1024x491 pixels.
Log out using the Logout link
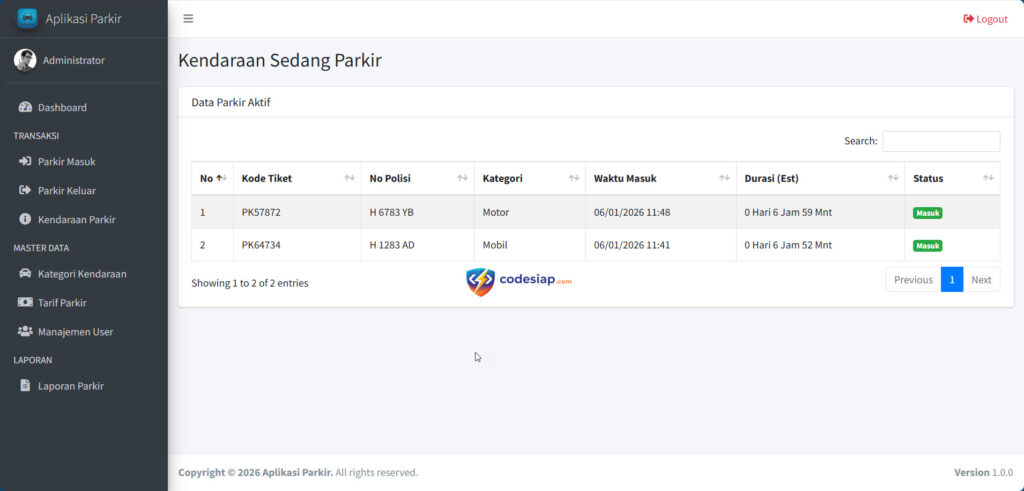coord(985,19)
